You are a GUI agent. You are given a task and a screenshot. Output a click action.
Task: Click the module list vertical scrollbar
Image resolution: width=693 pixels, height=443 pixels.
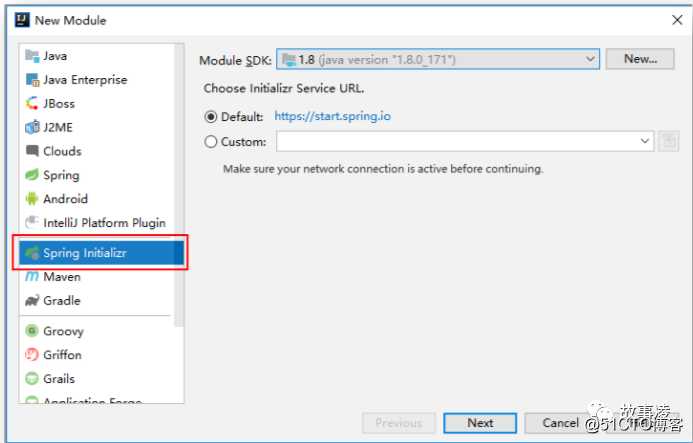tap(179, 186)
